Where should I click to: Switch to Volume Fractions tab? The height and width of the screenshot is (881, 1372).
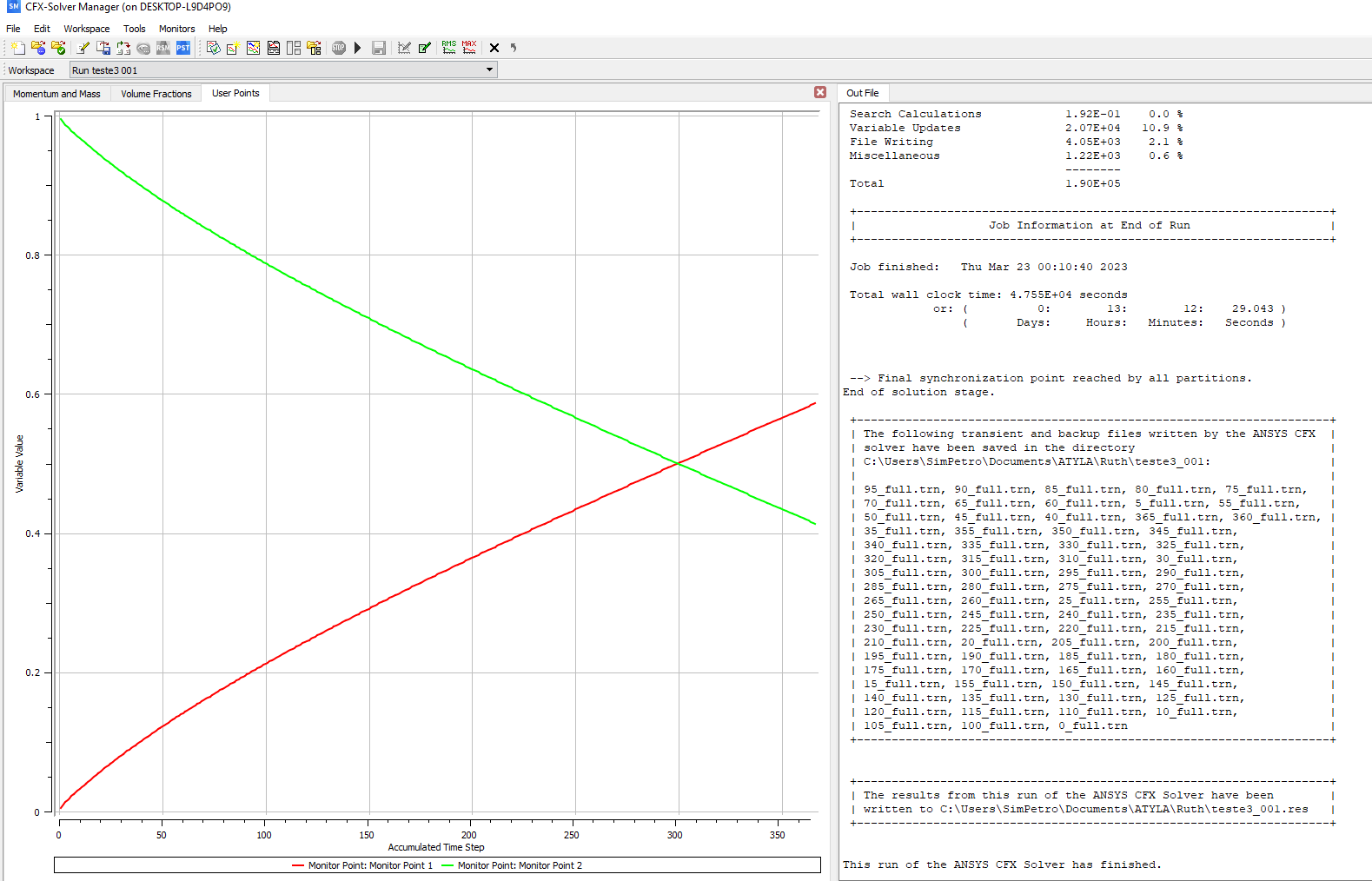pos(156,94)
